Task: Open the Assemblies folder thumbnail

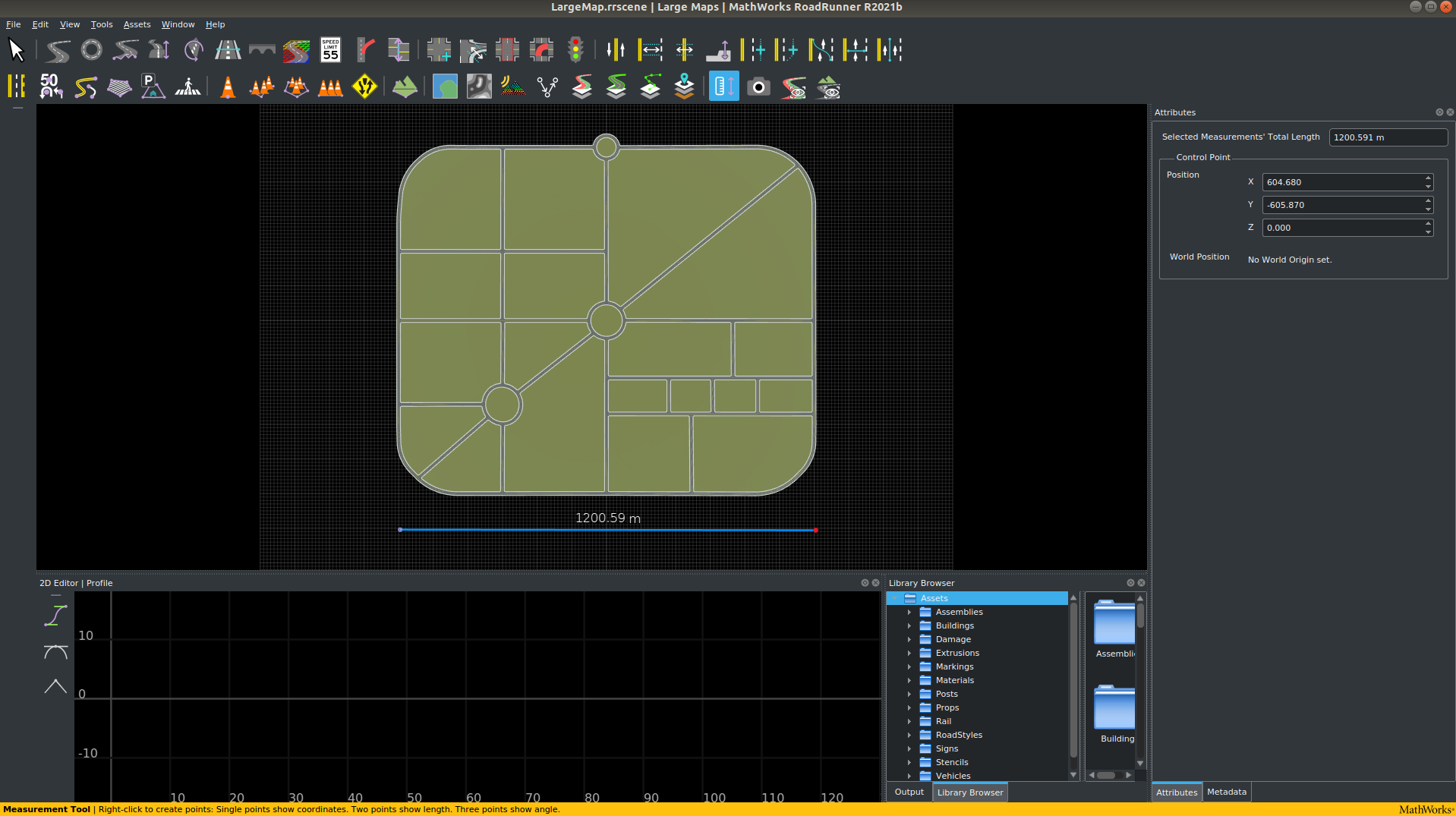Action: (x=1114, y=624)
